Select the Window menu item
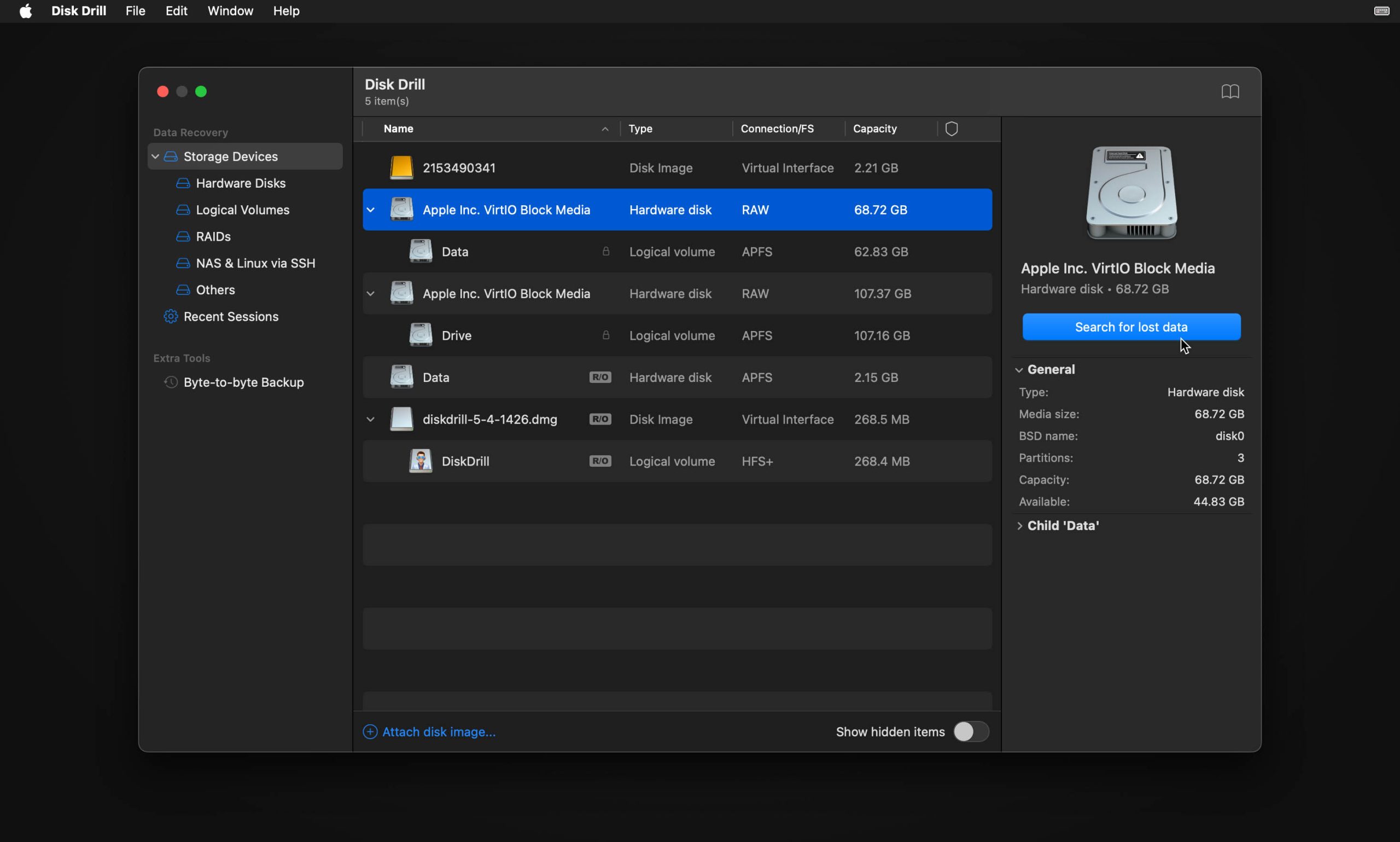The image size is (1400, 842). 230,11
